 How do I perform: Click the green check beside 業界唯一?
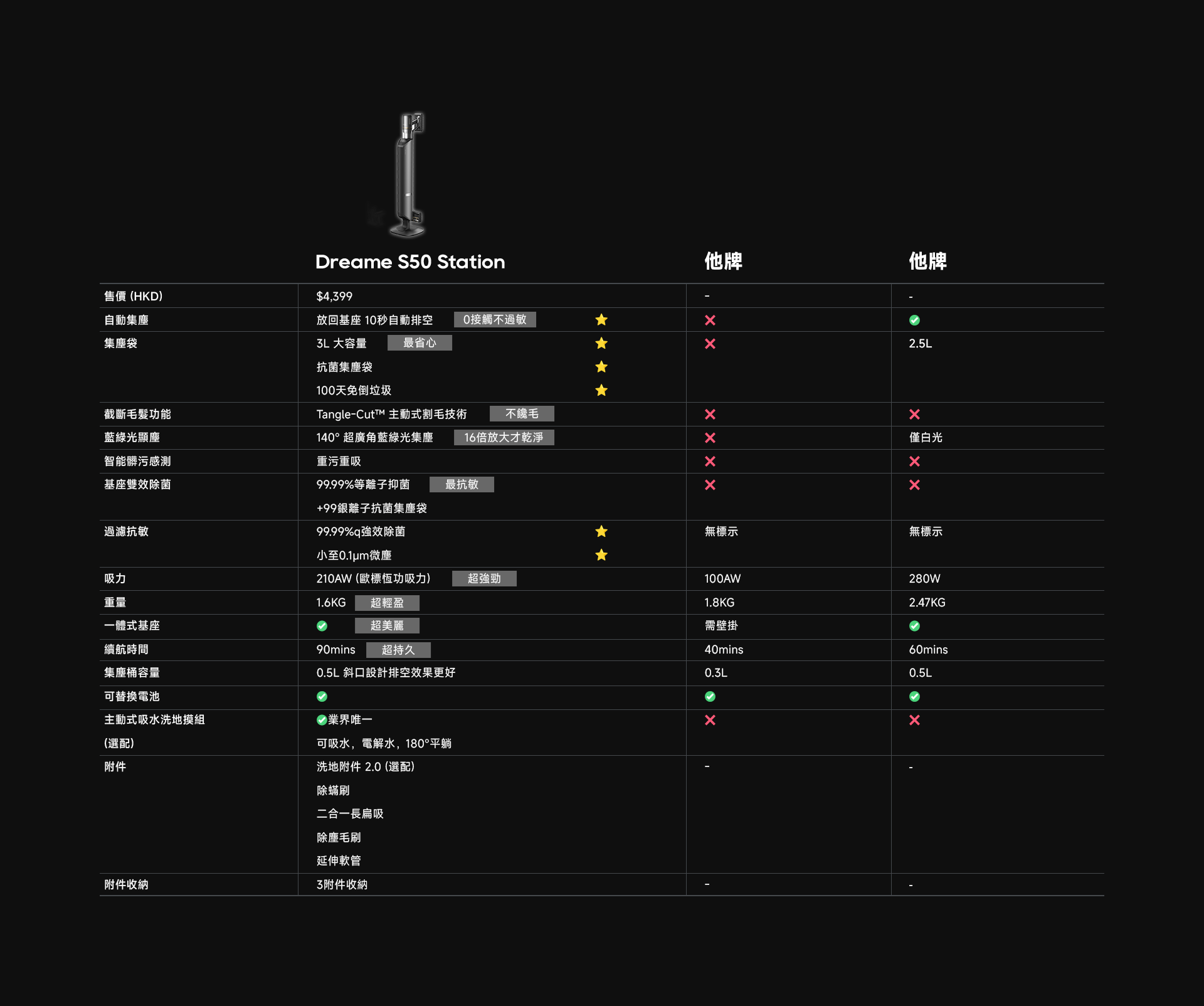click(322, 720)
